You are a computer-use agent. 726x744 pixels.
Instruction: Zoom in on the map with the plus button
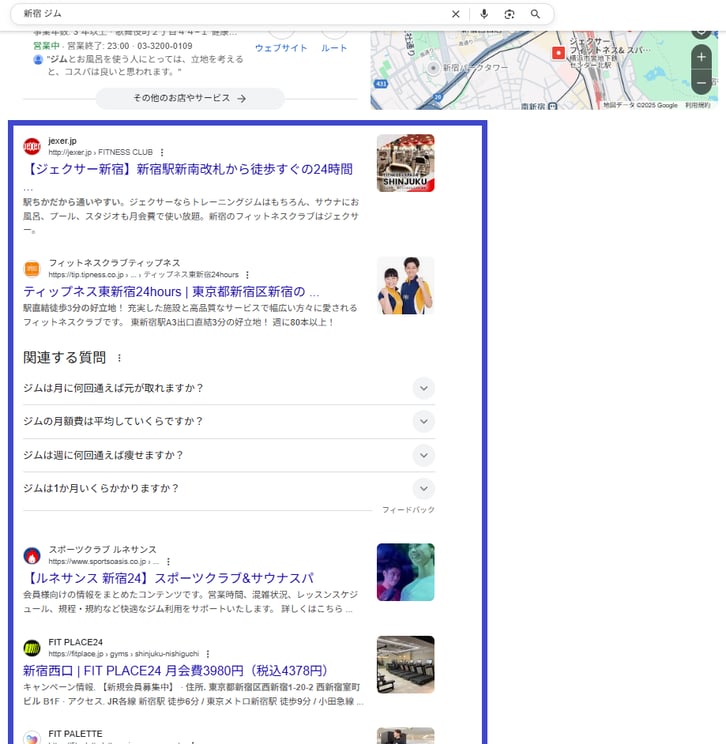coord(701,57)
